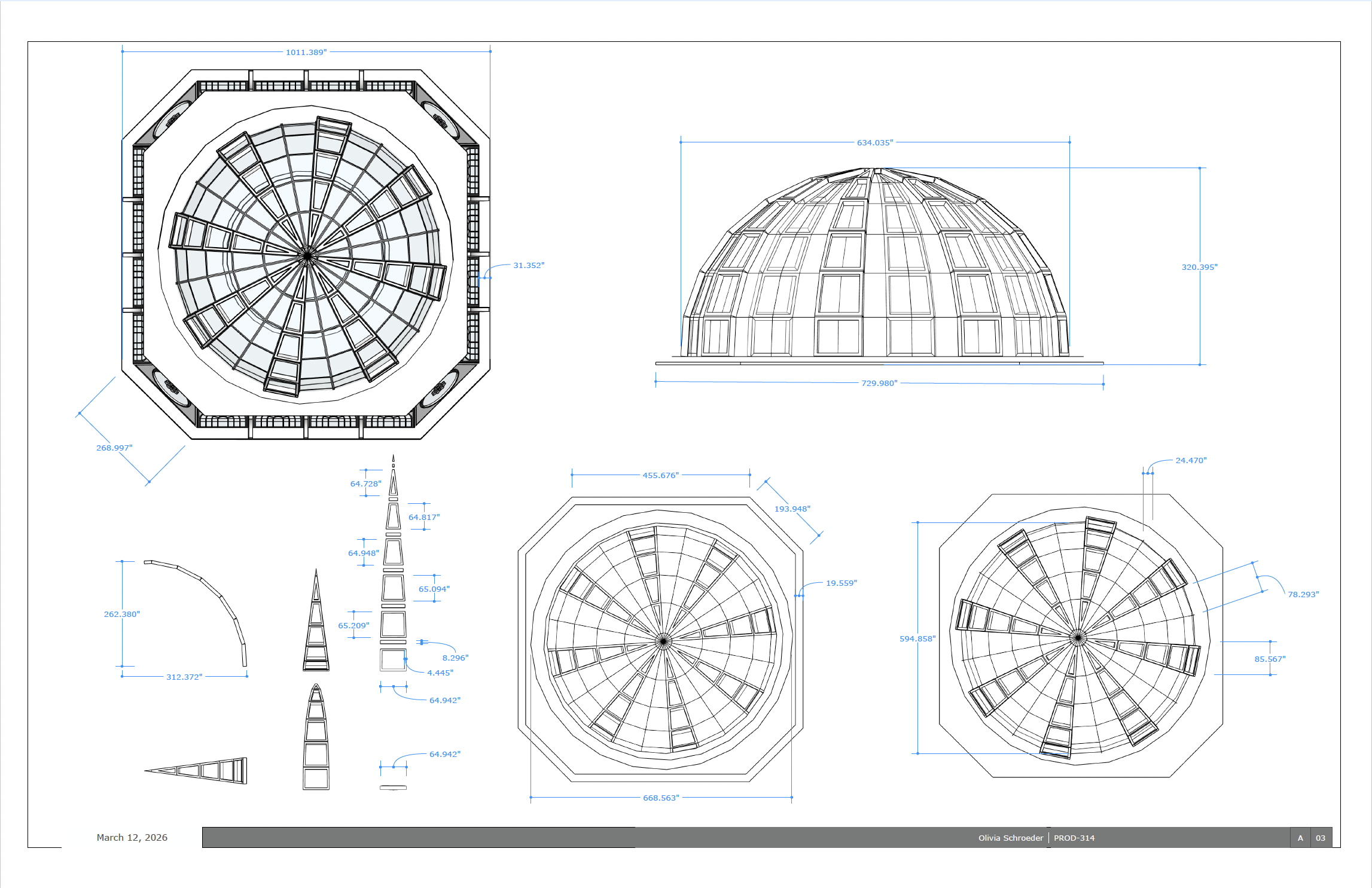Click the 65.094" panel dimension

pos(434,589)
